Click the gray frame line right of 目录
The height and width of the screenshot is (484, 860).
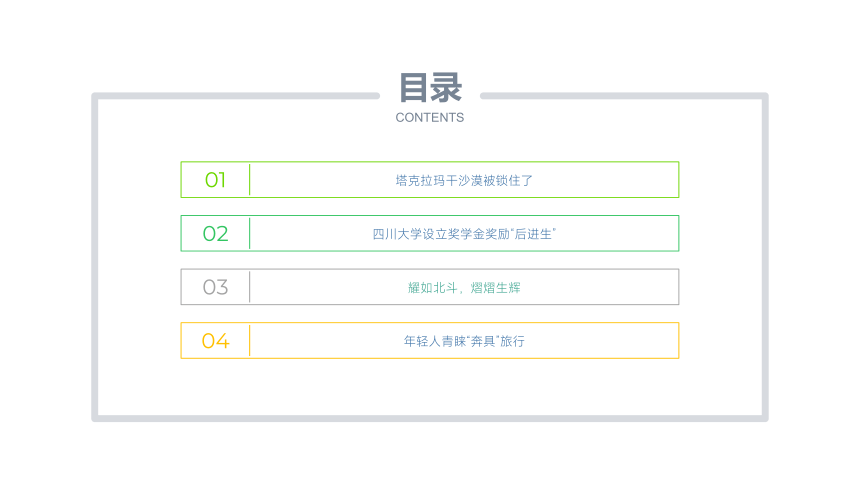point(624,95)
